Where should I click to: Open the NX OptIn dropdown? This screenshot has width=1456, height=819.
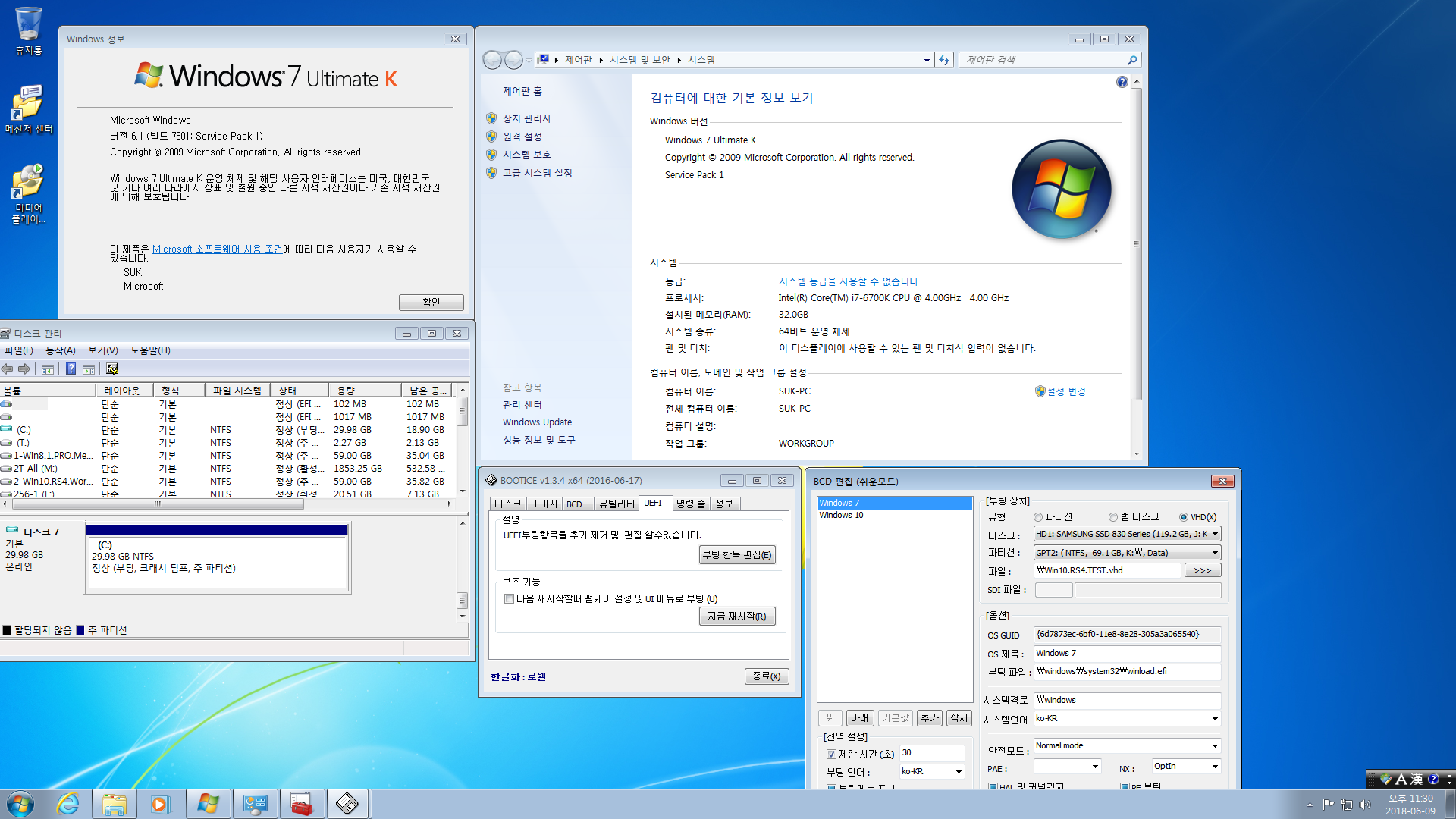pos(1186,767)
